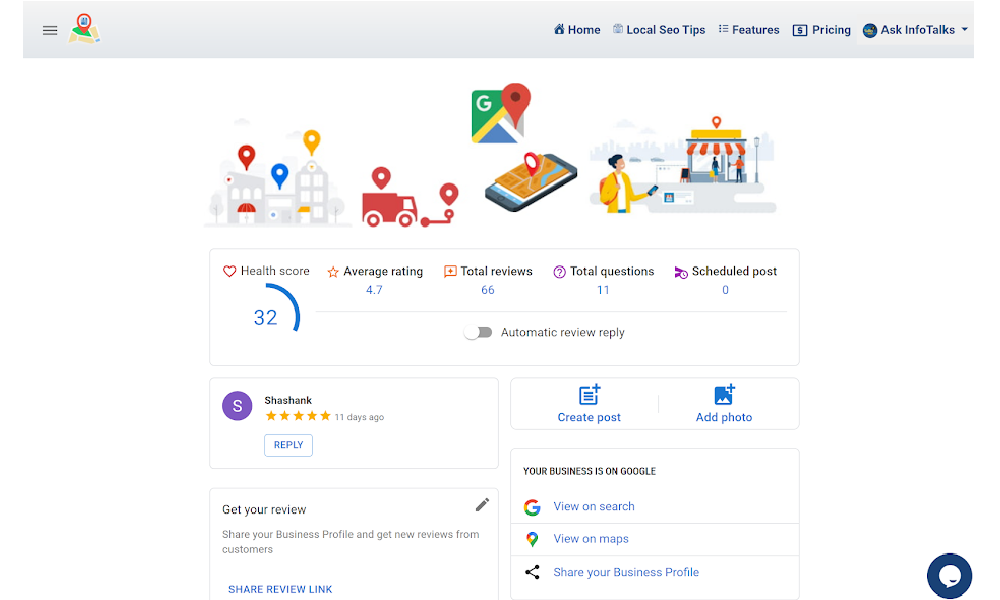This screenshot has height=600, width=1000.
Task: Click the Add photo icon
Action: pos(724,395)
